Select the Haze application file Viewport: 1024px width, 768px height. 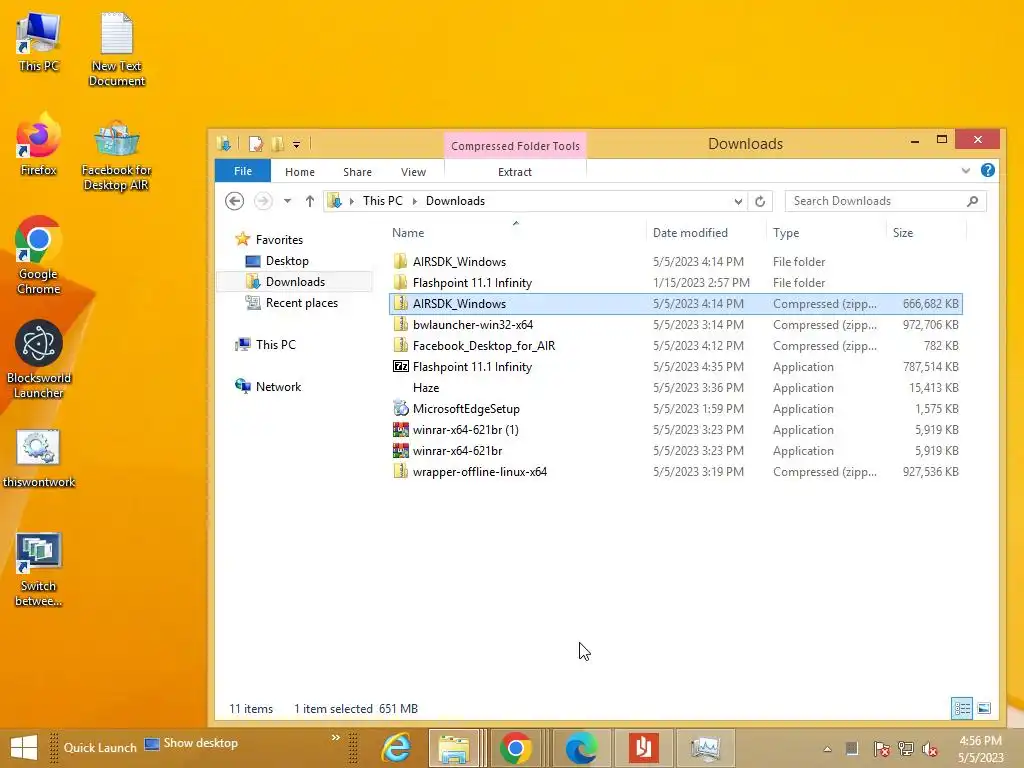(676, 387)
